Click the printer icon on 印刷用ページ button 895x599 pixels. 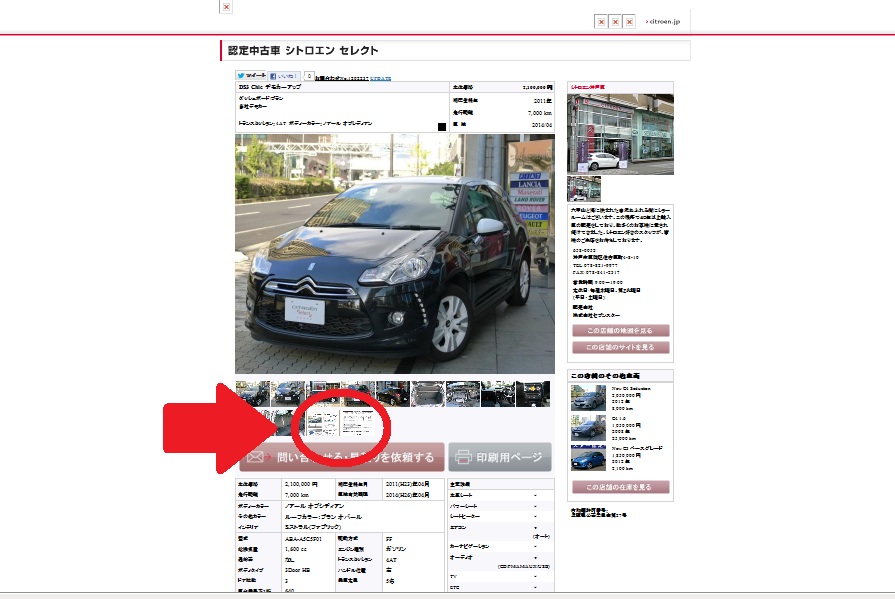[x=463, y=457]
